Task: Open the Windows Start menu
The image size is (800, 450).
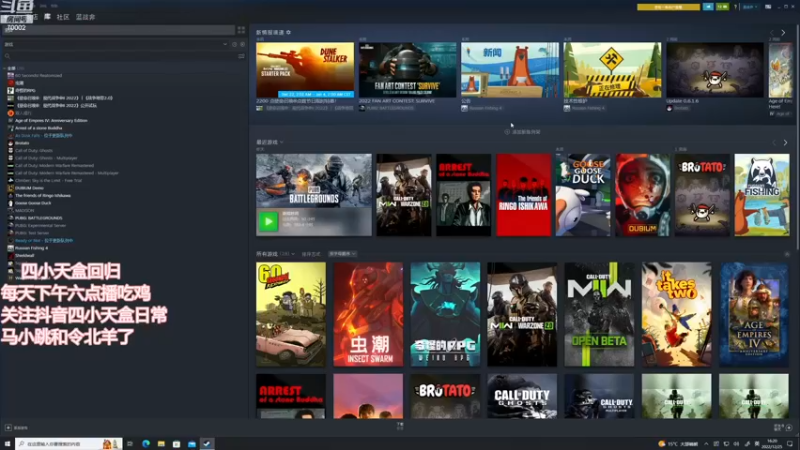Action: pyautogui.click(x=7, y=444)
